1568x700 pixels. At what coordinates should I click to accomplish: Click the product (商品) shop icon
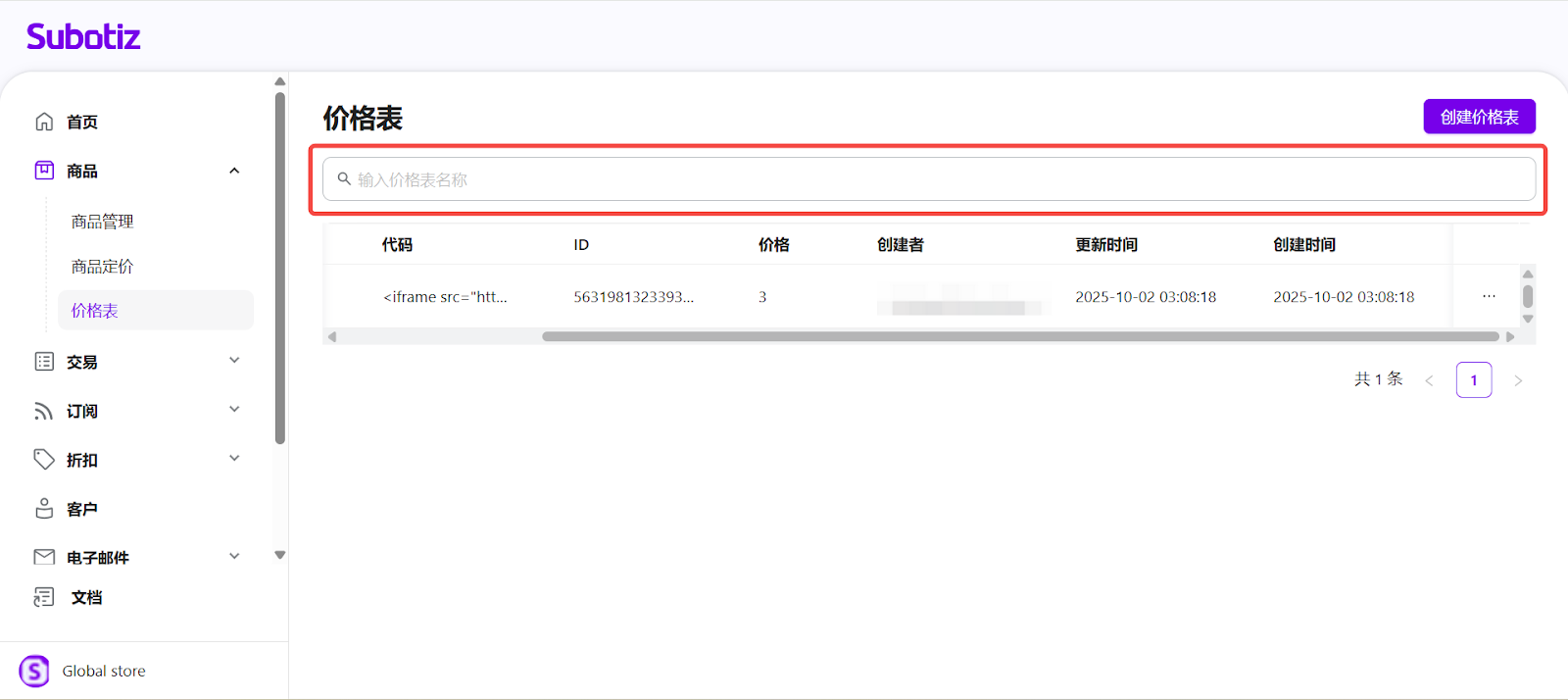[x=44, y=171]
